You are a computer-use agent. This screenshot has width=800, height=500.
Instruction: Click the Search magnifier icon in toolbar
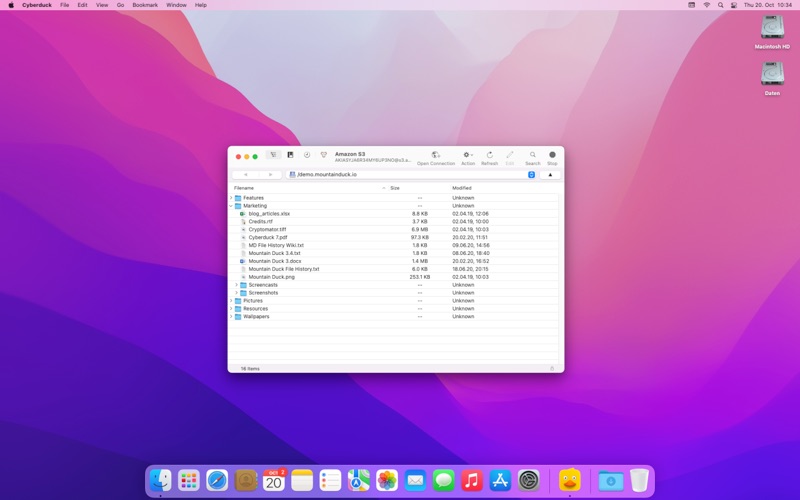pos(532,155)
